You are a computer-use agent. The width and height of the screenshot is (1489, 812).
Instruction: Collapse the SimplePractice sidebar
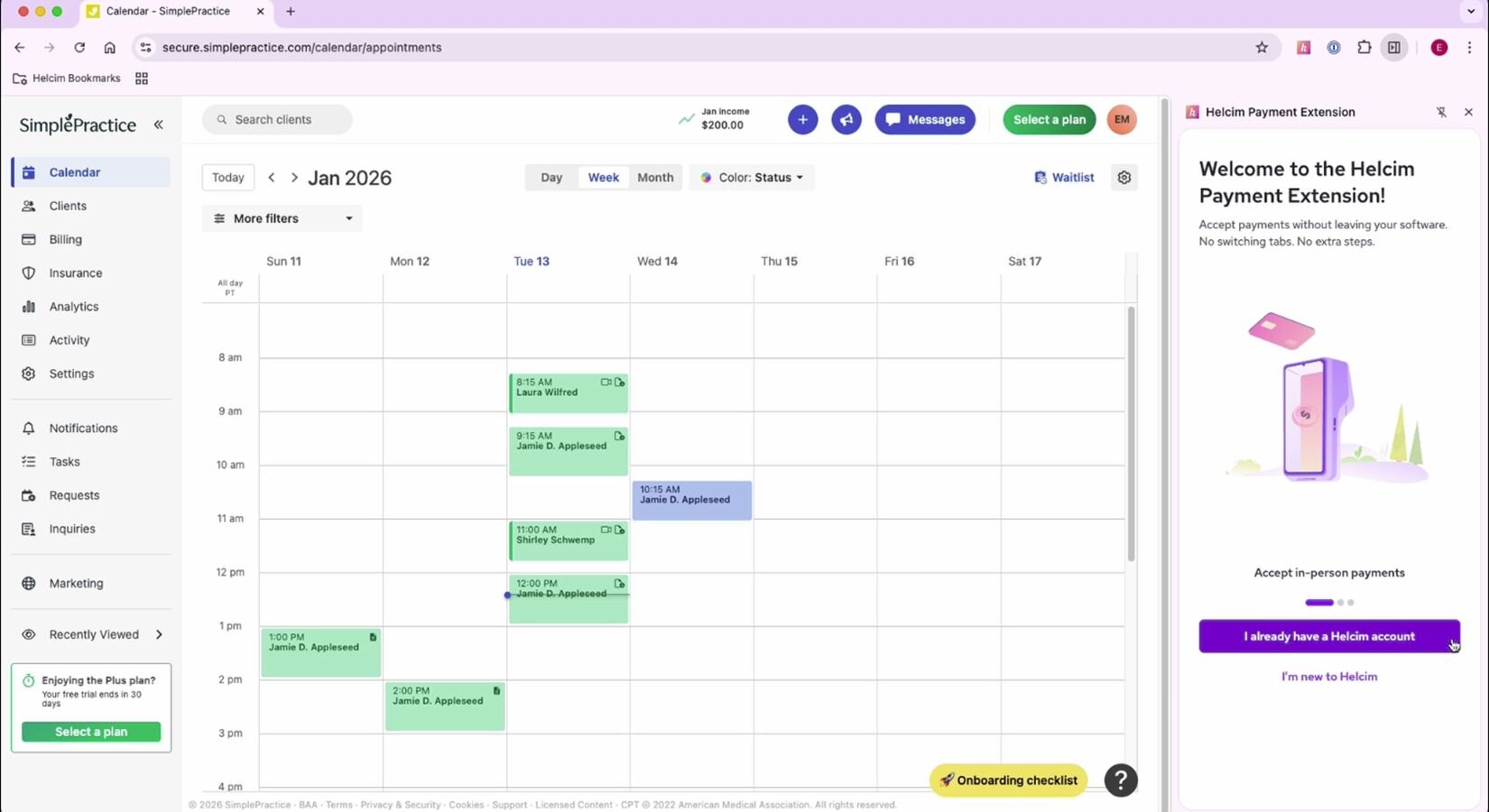click(159, 125)
